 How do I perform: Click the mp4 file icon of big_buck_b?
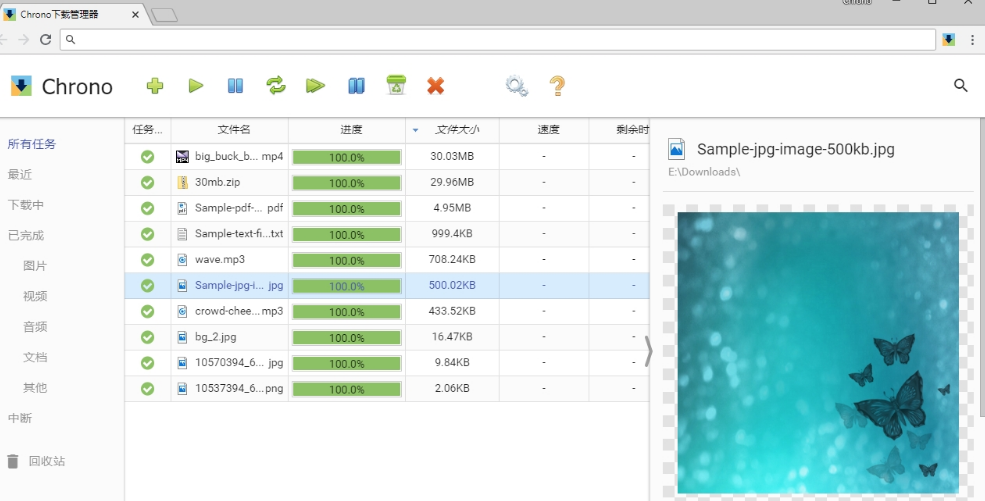tap(182, 156)
